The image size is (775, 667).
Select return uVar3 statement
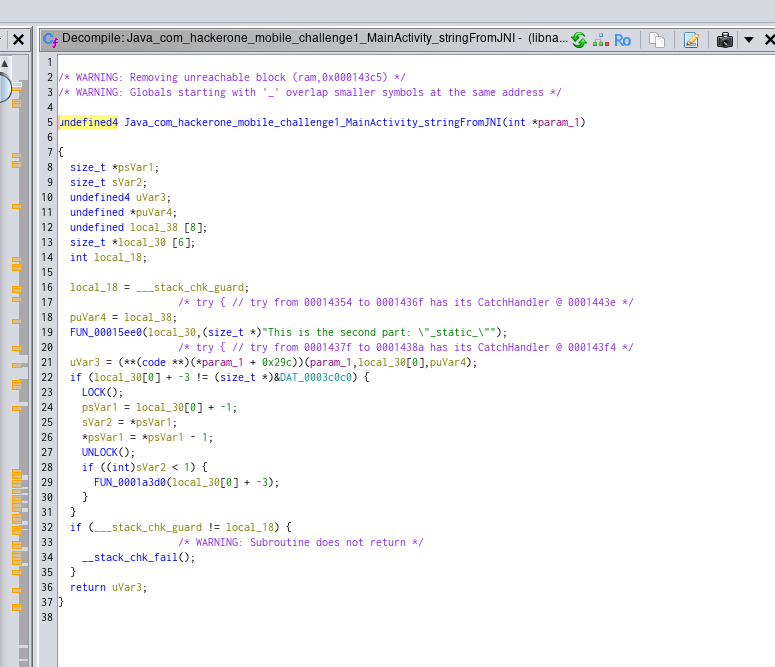(108, 587)
